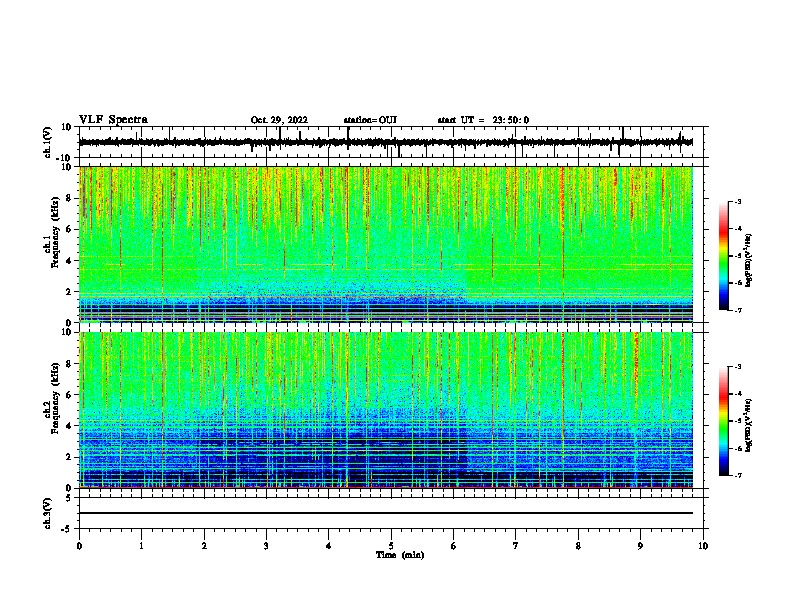Viewport: 792px width, 612px height.
Task: Click the "6" tick on ch.2 frequency axis
Action: pyautogui.click(x=69, y=394)
